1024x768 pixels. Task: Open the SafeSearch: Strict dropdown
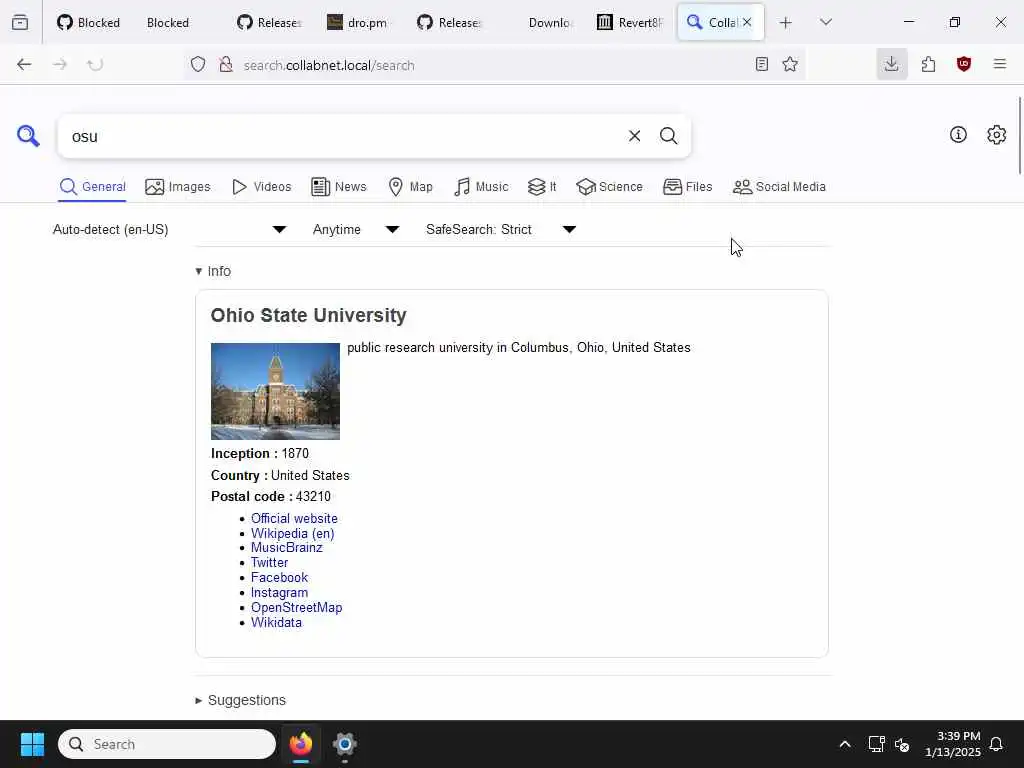pyautogui.click(x=500, y=229)
